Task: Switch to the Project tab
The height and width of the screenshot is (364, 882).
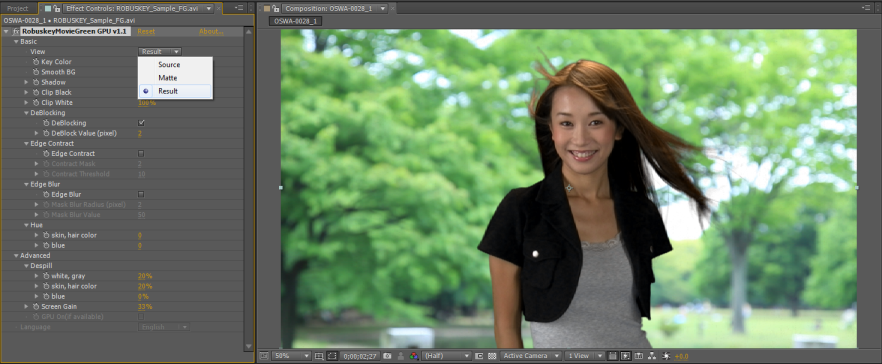Action: (17, 8)
